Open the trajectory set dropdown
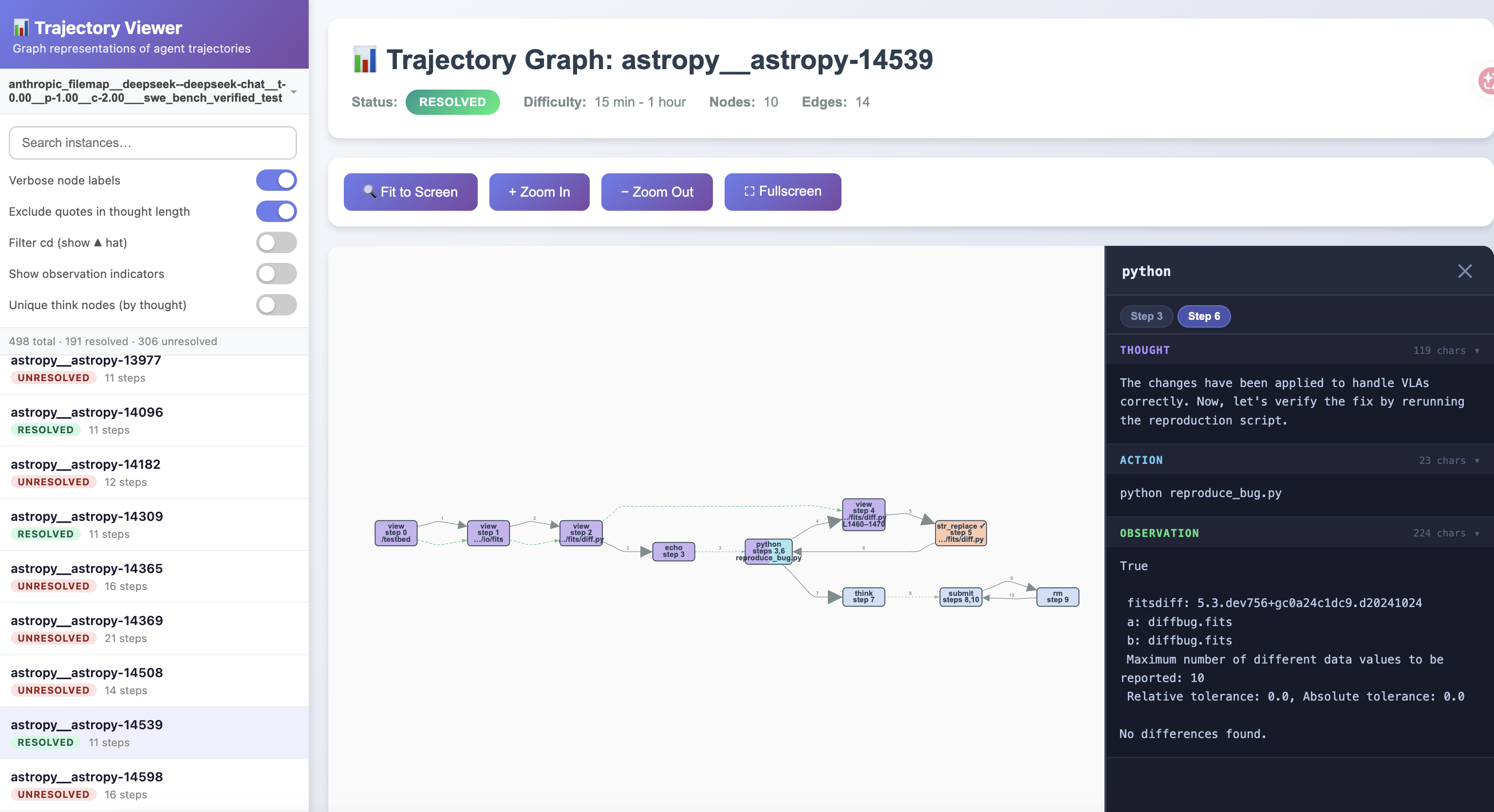 tap(154, 91)
